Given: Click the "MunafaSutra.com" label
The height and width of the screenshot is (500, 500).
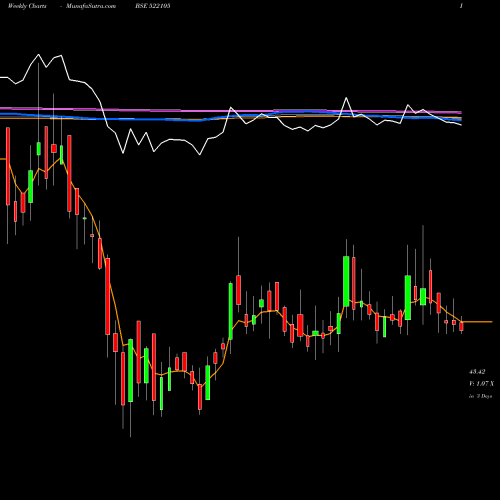Looking at the screenshot, I should (x=91, y=6).
